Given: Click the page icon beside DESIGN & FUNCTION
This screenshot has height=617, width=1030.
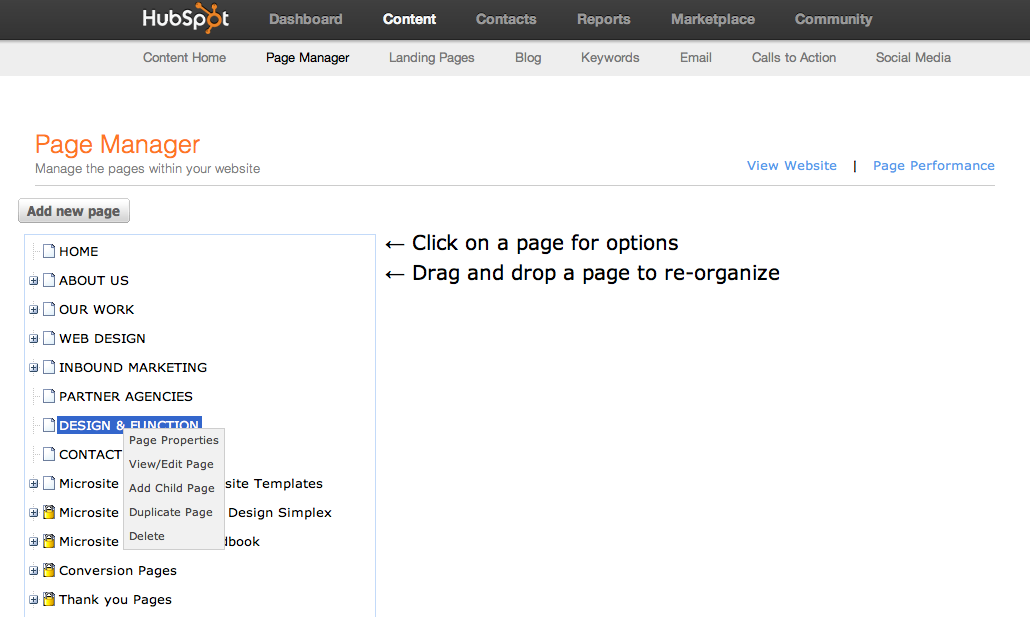Looking at the screenshot, I should tap(47, 424).
